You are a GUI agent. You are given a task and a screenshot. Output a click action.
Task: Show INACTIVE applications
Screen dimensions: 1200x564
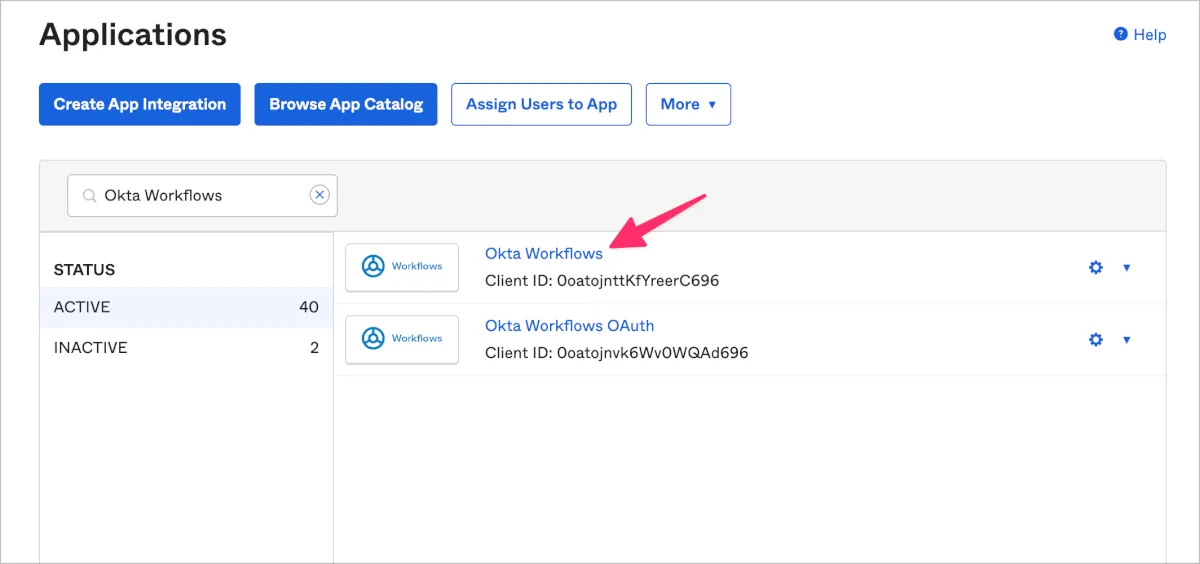click(185, 348)
